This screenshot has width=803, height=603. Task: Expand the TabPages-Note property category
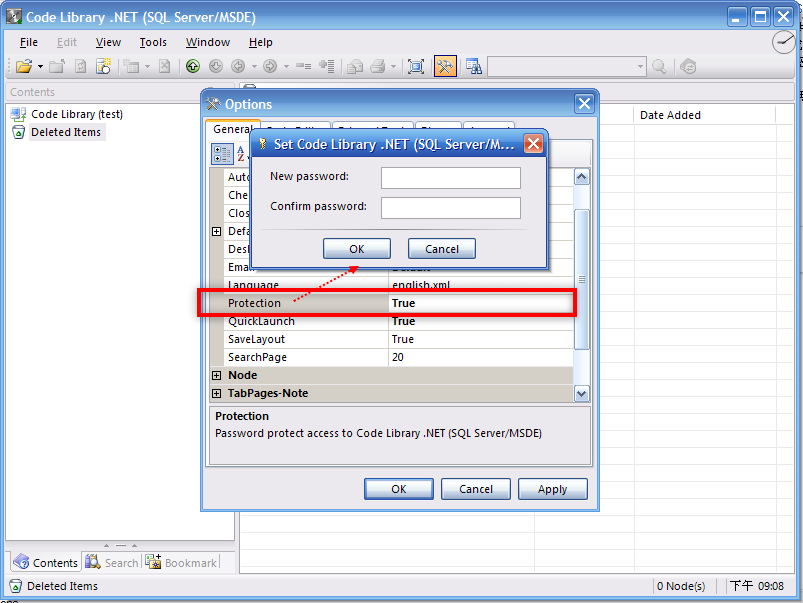[217, 393]
